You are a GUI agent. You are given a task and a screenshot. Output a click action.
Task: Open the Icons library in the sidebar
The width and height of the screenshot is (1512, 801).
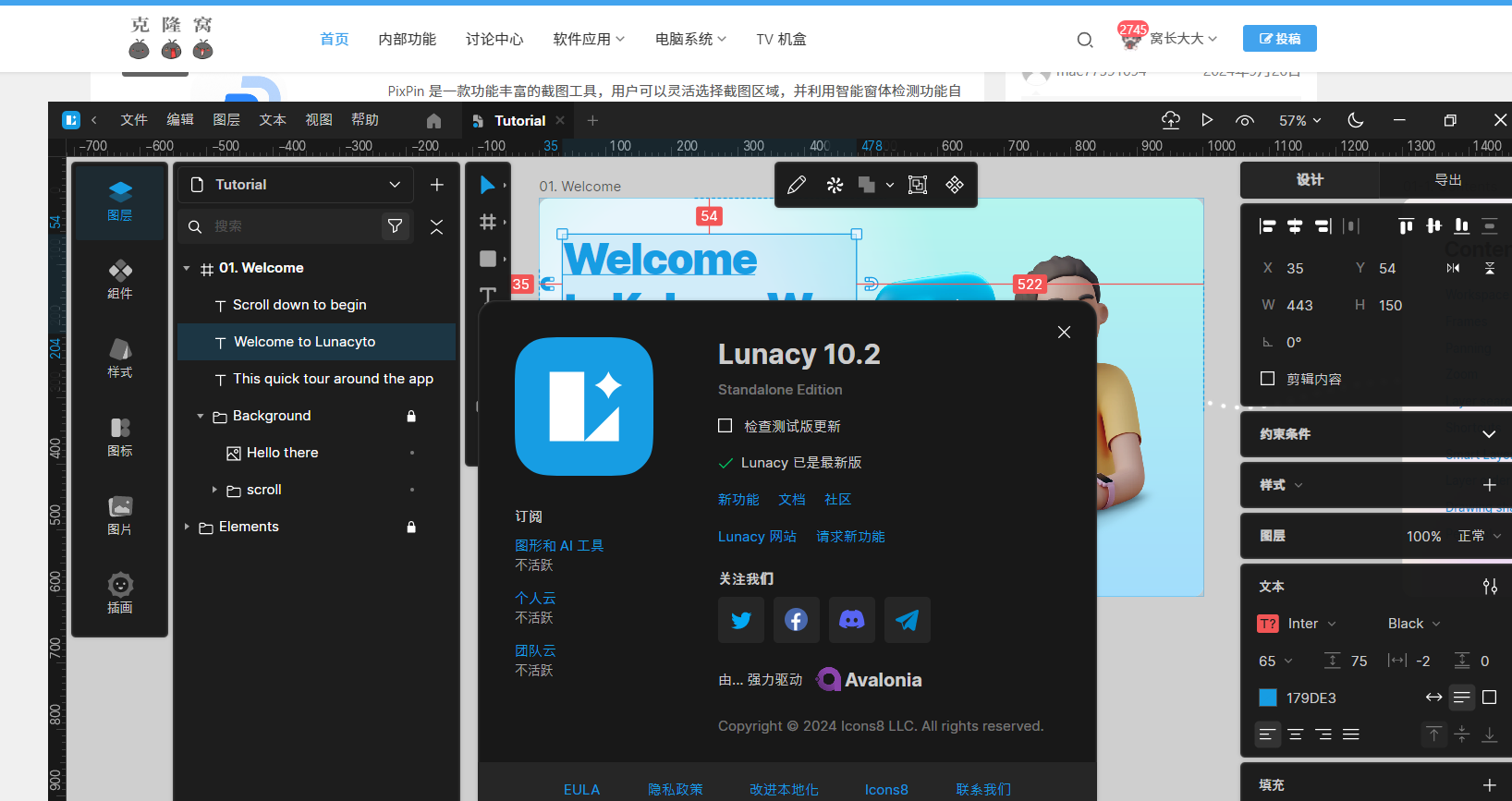tap(120, 437)
